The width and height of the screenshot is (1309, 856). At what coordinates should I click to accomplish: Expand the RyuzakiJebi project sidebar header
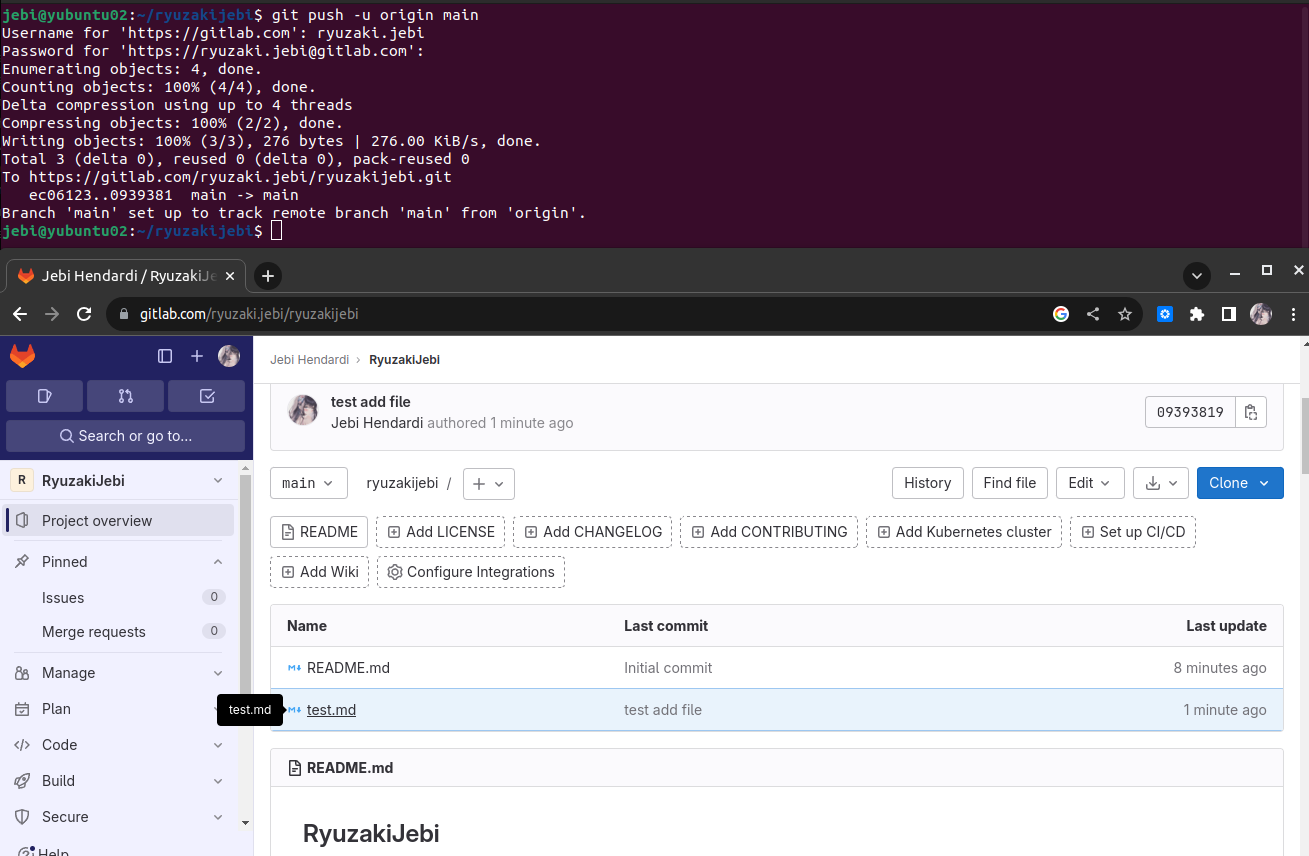(120, 481)
